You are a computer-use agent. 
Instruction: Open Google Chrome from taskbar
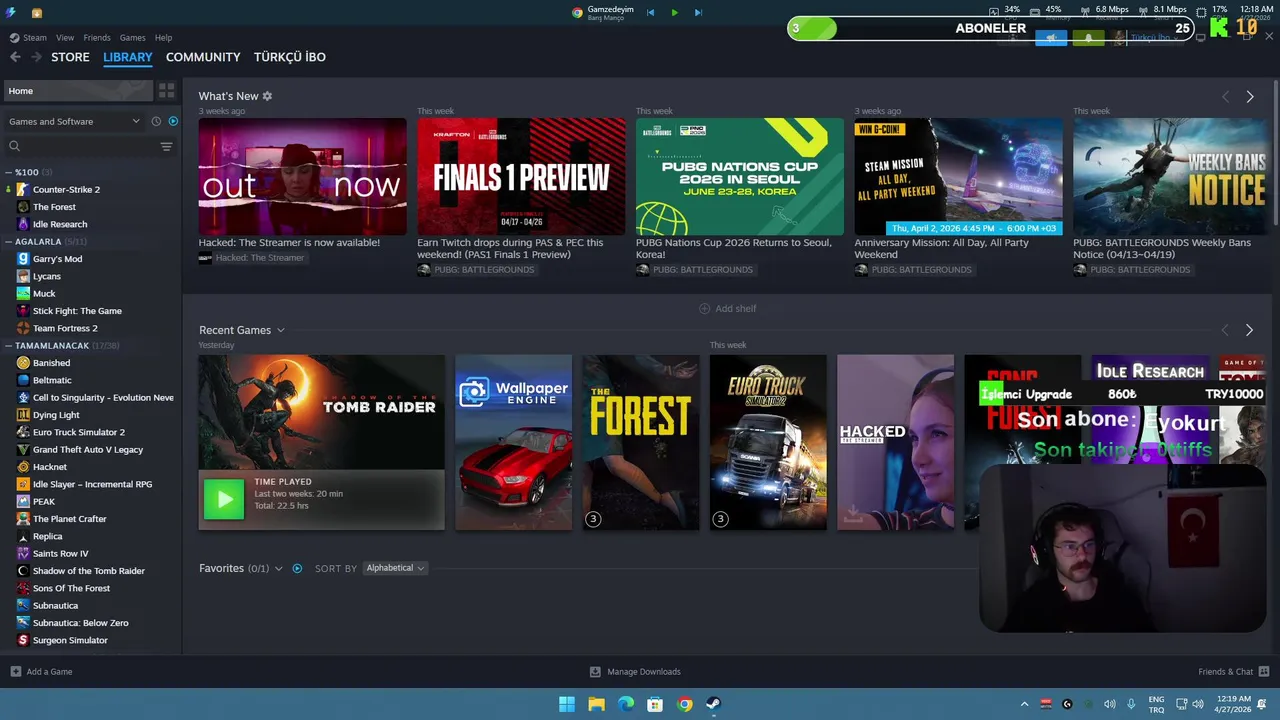tap(684, 704)
